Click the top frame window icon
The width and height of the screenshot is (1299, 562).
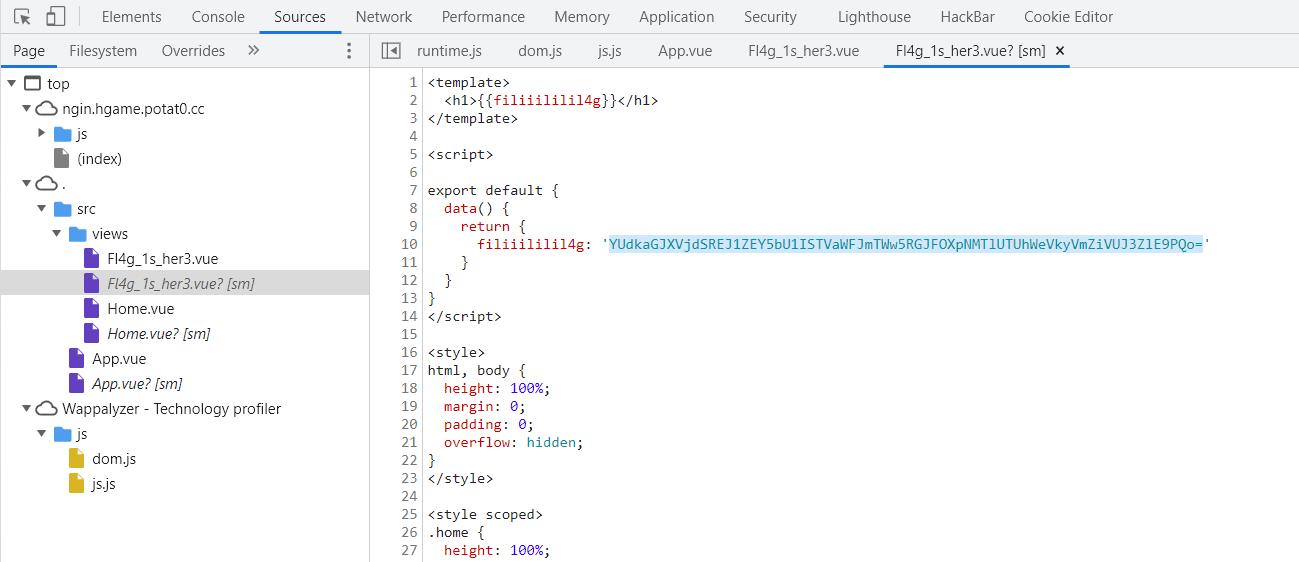coord(32,84)
